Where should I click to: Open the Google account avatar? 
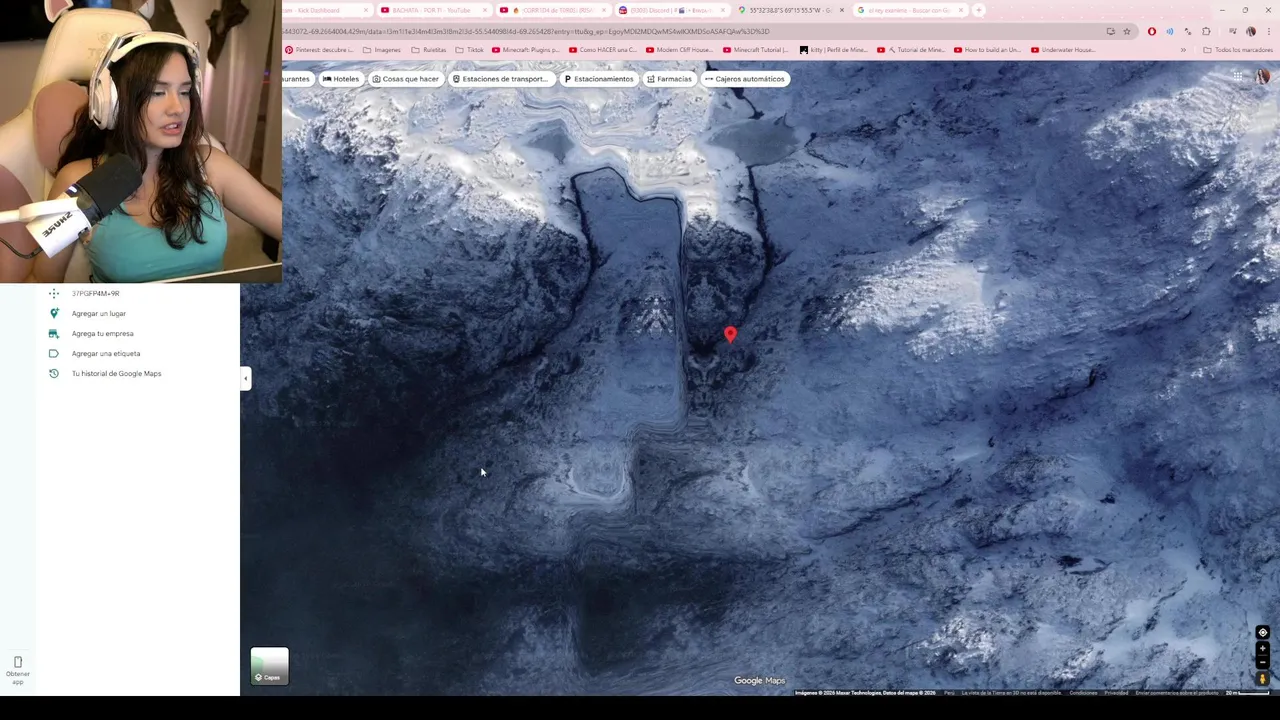pyautogui.click(x=1262, y=77)
